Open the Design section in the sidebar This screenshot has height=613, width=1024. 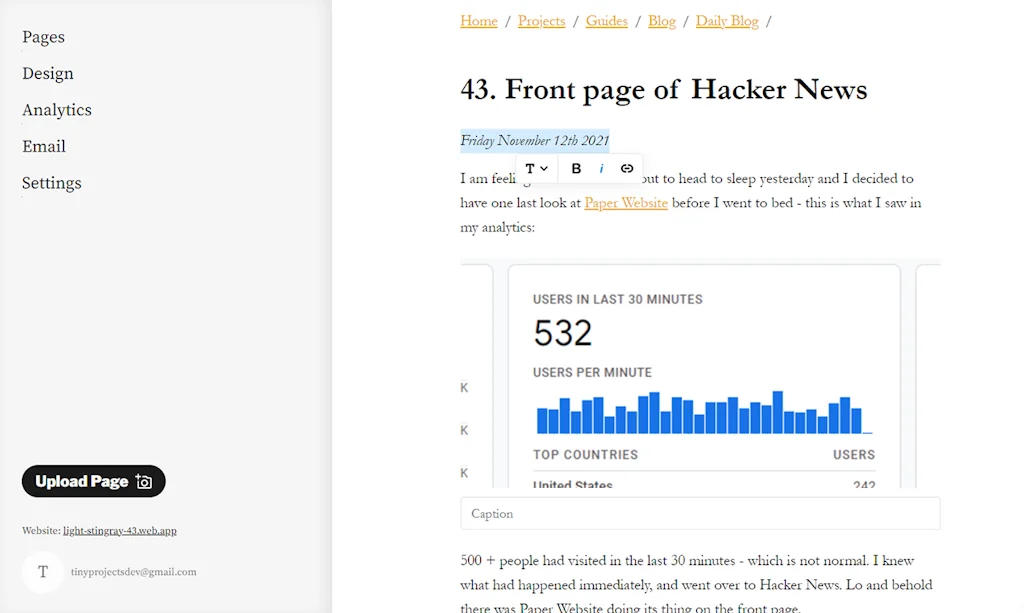click(x=47, y=73)
